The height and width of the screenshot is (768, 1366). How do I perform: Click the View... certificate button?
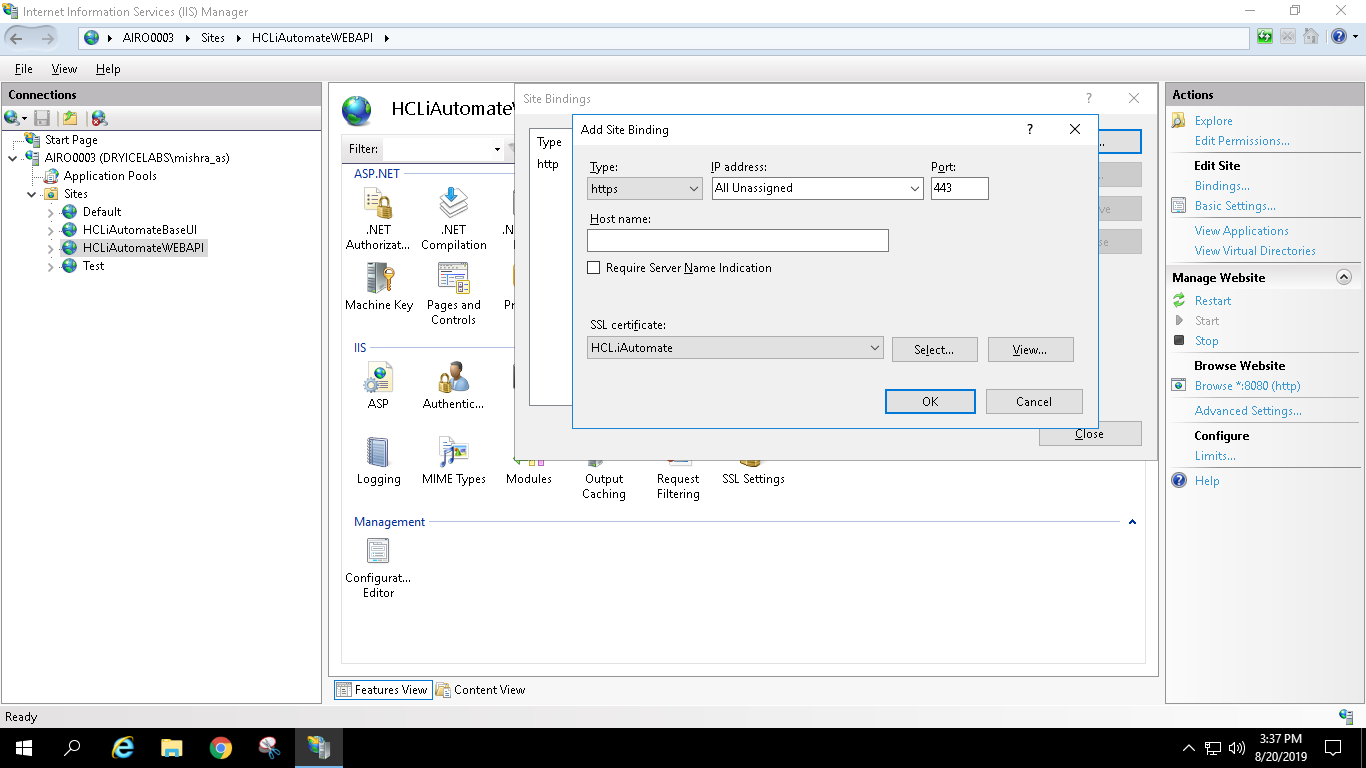tap(1030, 349)
